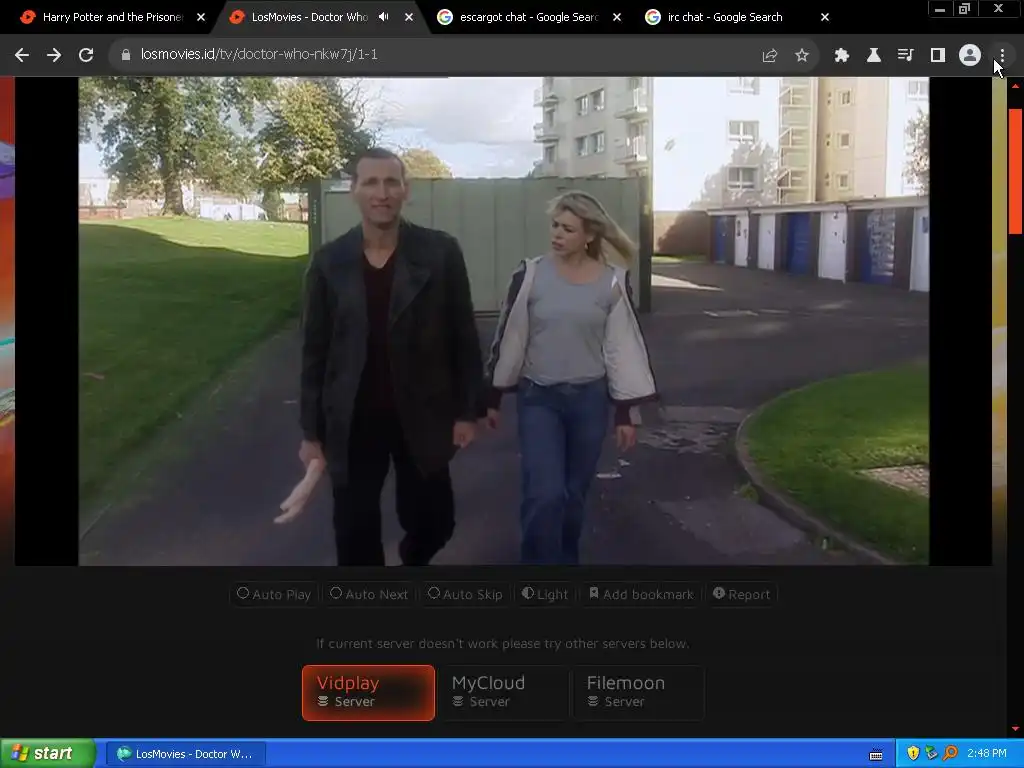
Task: Click the video player to pause playback
Action: click(504, 321)
